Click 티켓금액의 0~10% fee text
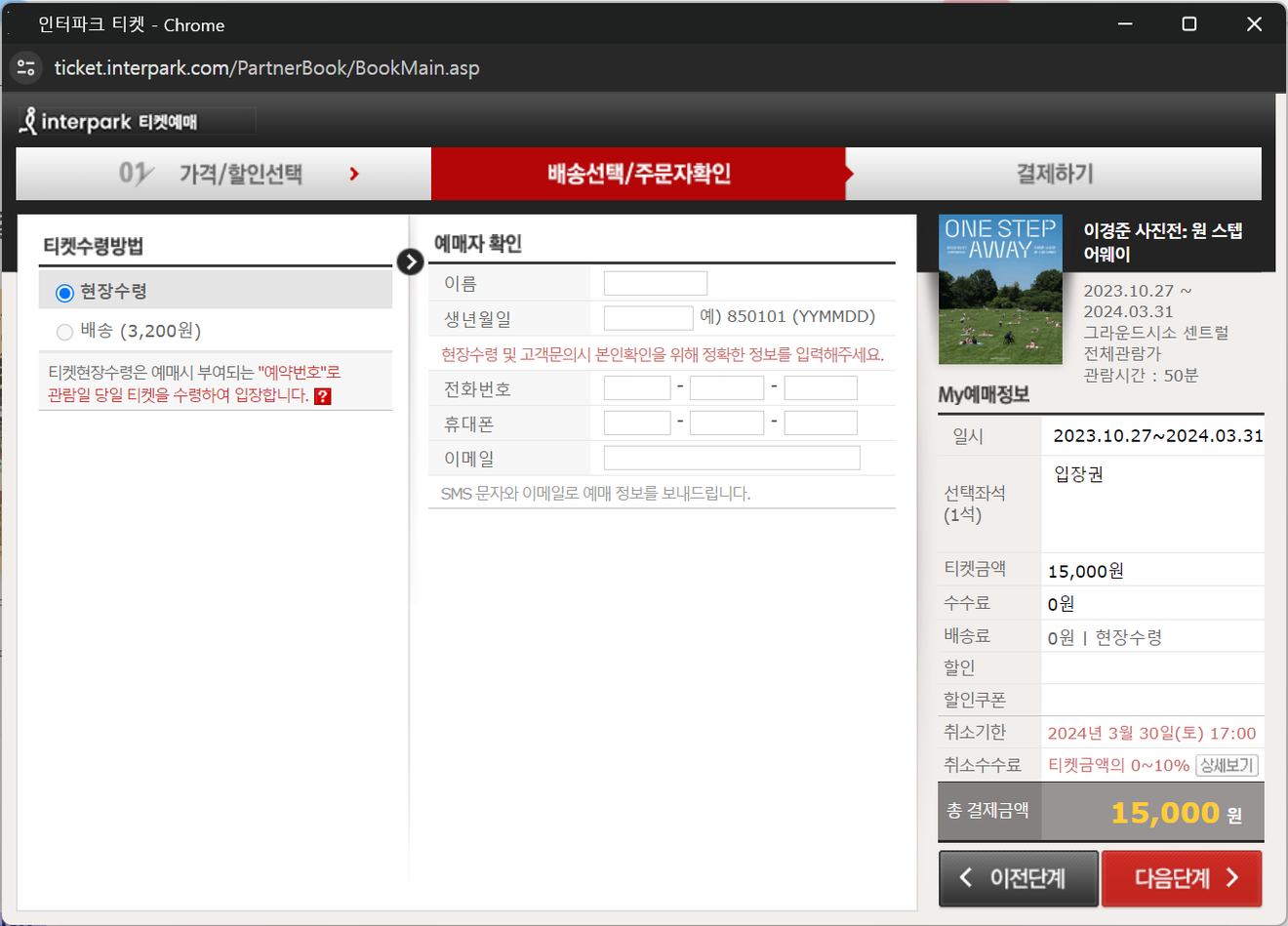1288x926 pixels. pos(1118,765)
